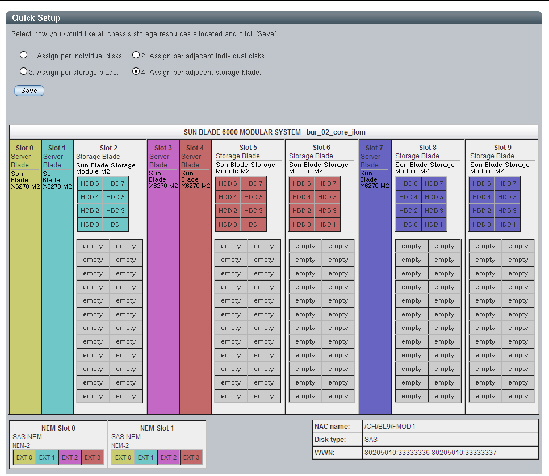Click HDD 2 in Slot 8 storage blade
The width and height of the screenshot is (549, 476).
[408, 211]
